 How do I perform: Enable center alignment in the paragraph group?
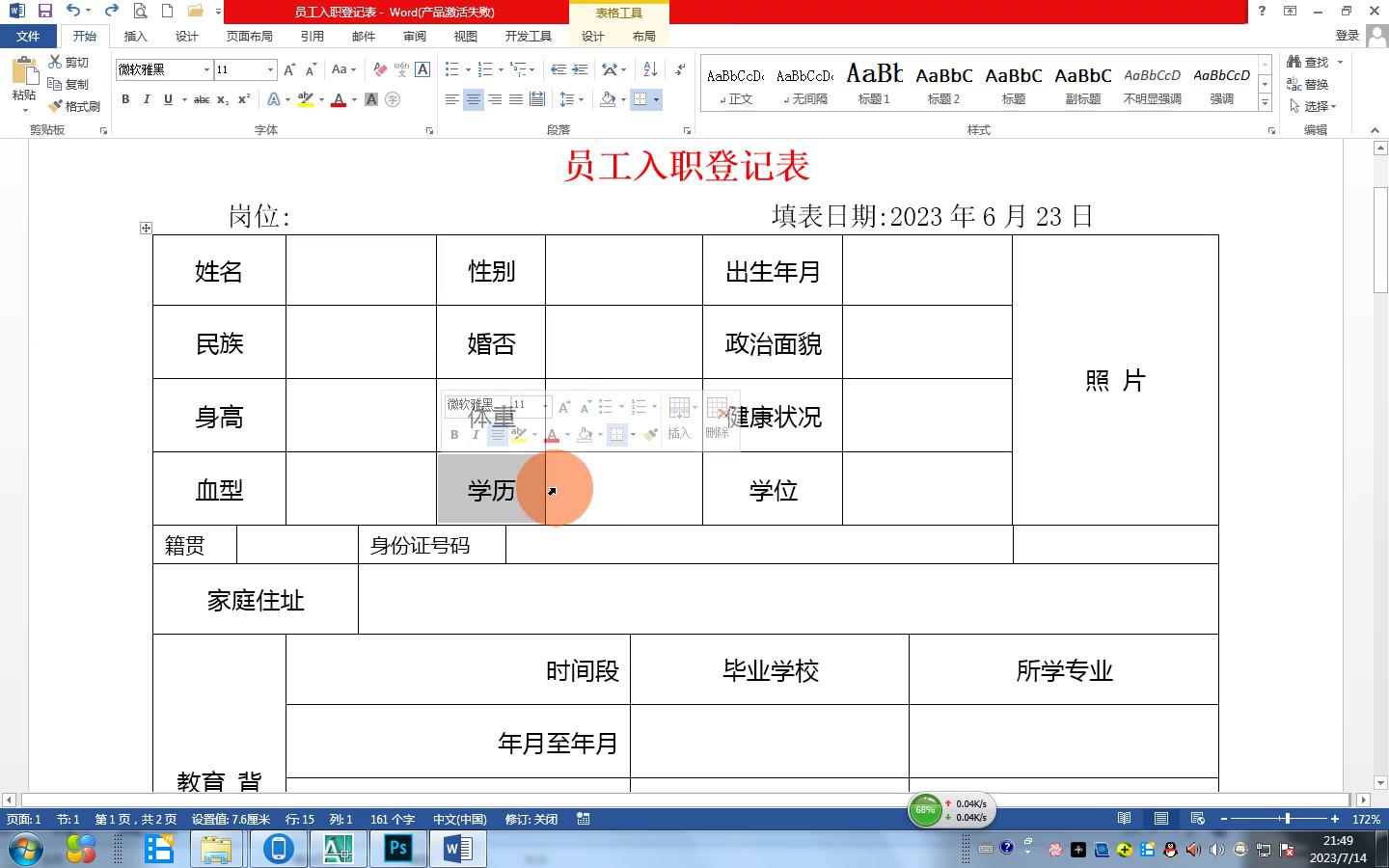[473, 99]
